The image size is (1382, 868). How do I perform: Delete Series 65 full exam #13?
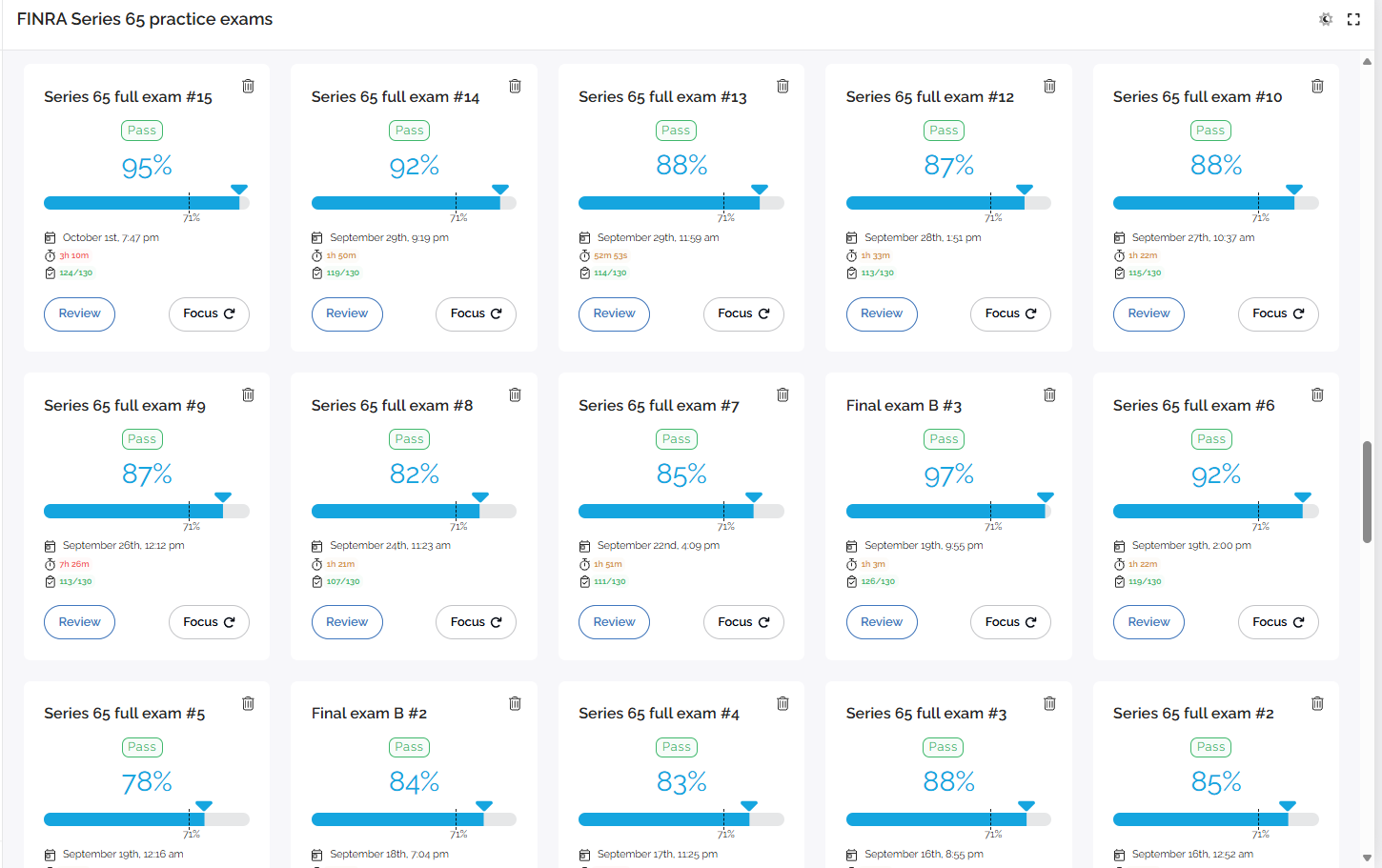point(782,86)
